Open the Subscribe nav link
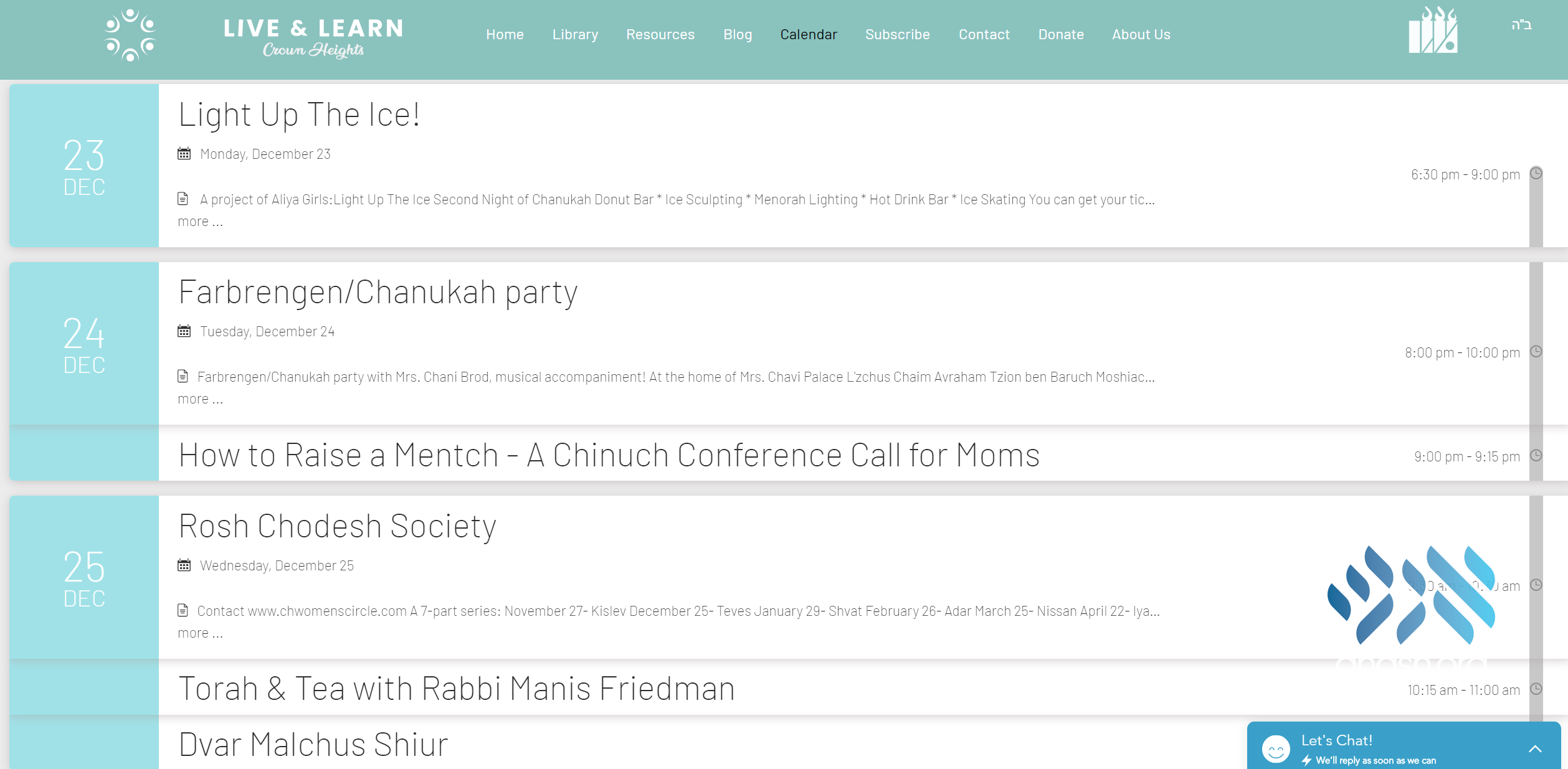The width and height of the screenshot is (1568, 769). tap(898, 34)
